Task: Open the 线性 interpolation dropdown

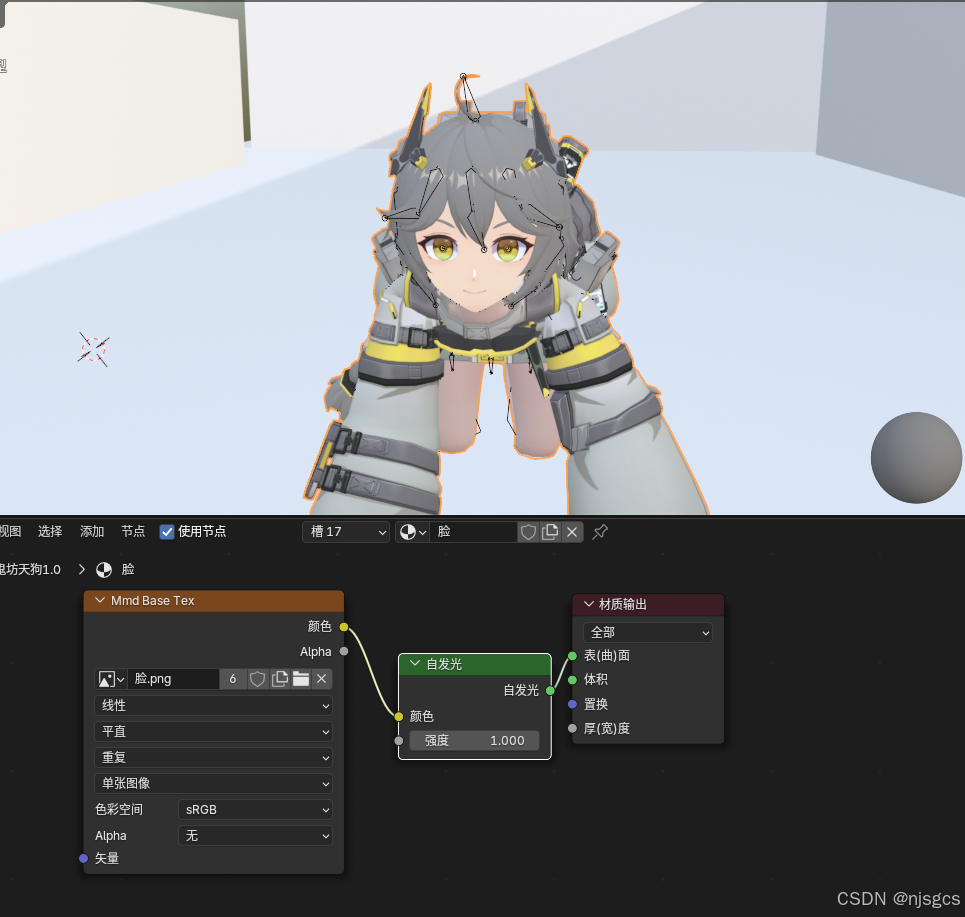Action: tap(214, 705)
